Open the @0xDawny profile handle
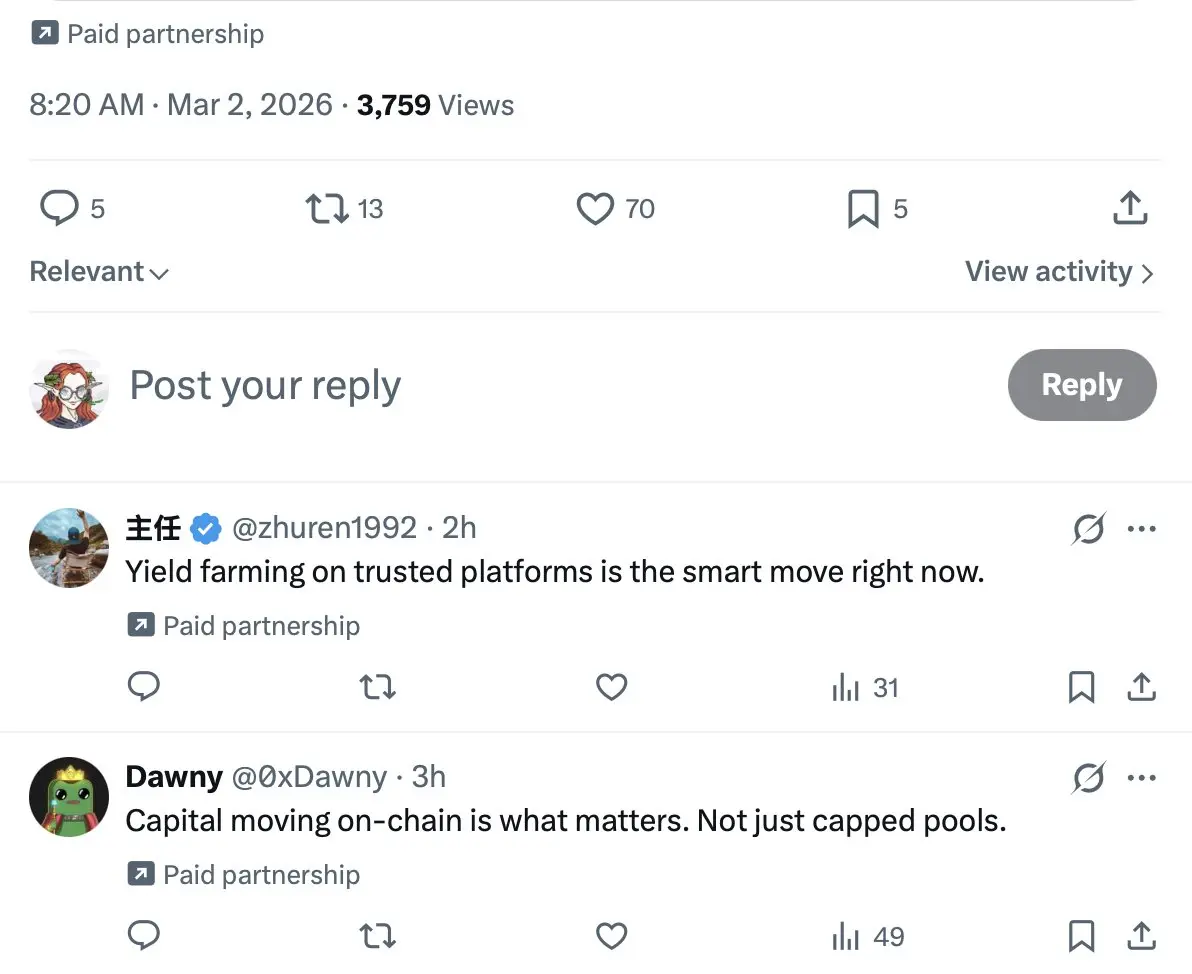 tap(309, 777)
